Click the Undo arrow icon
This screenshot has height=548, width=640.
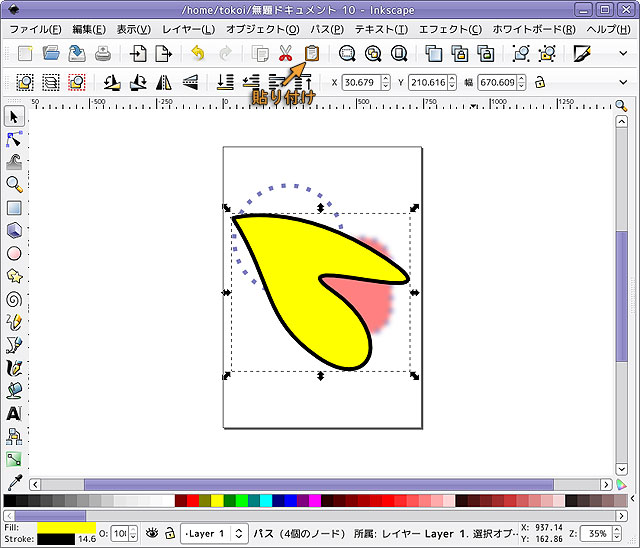pyautogui.click(x=197, y=53)
